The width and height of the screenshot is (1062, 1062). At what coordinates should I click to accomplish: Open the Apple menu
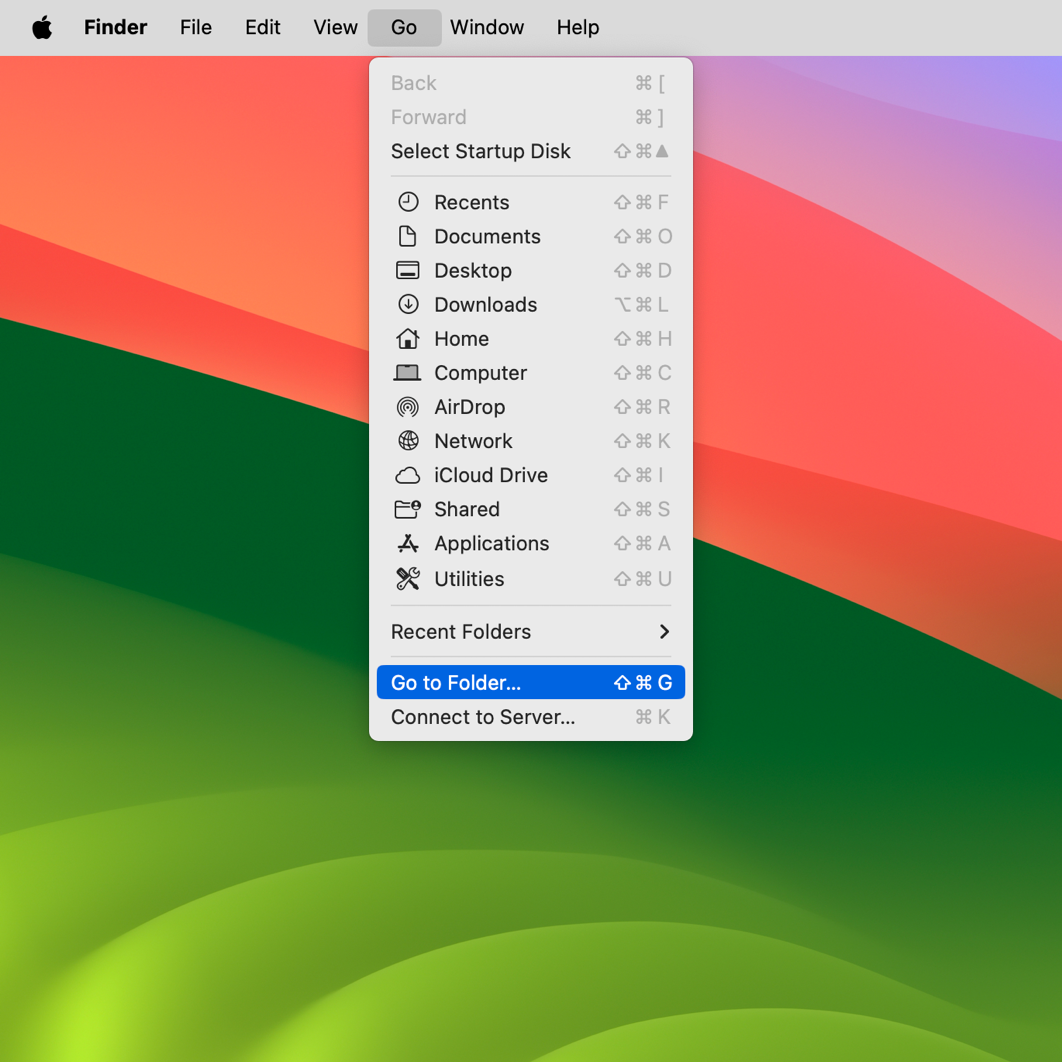[x=42, y=27]
